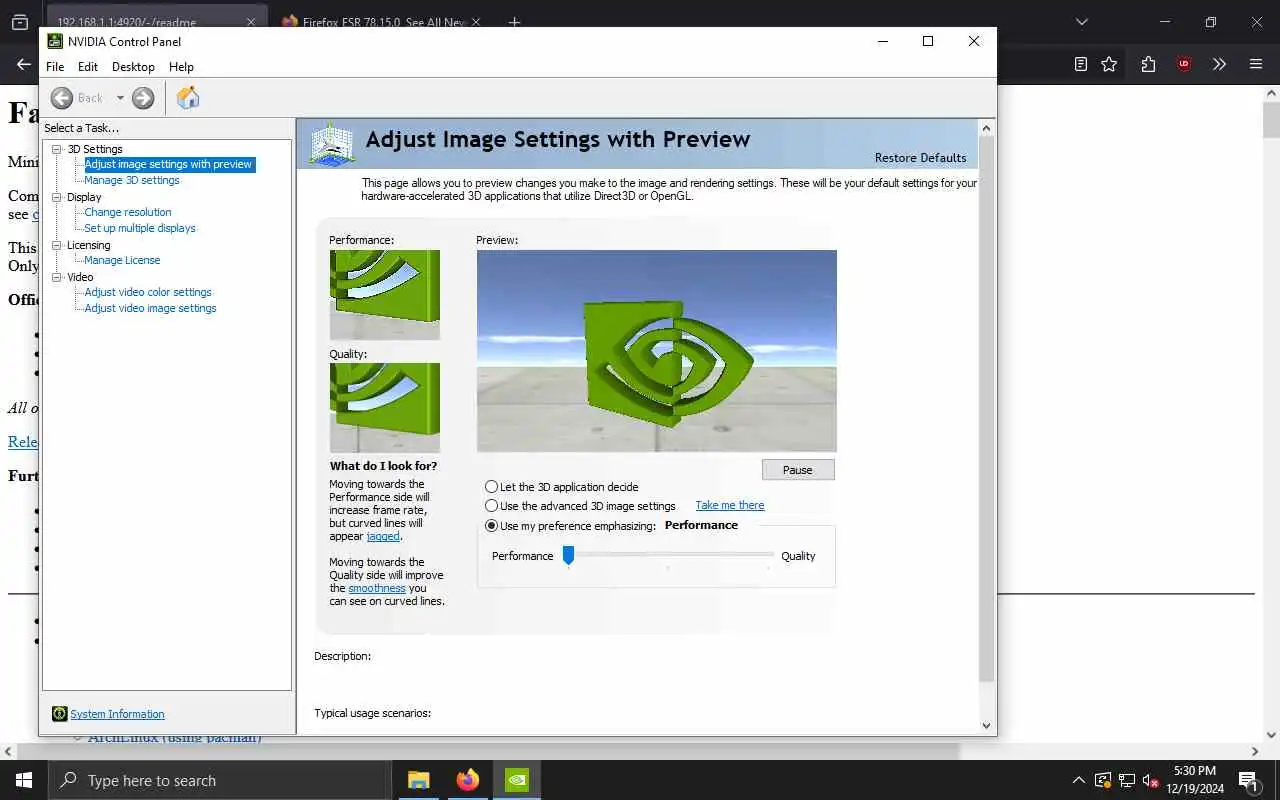Open the Windows Start menu
The height and width of the screenshot is (800, 1280).
[24, 780]
